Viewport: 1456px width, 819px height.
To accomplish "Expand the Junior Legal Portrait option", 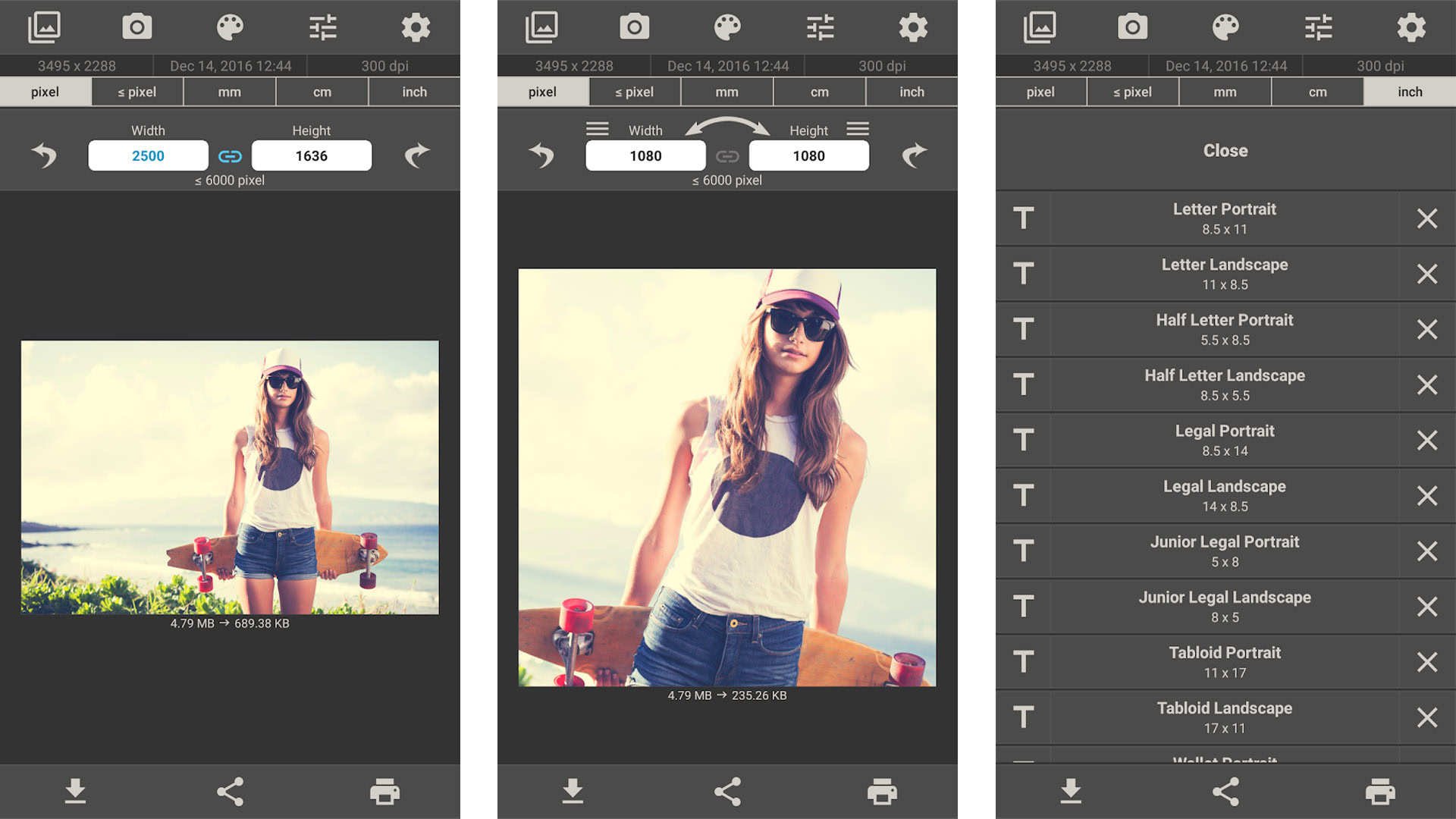I will (x=1225, y=551).
